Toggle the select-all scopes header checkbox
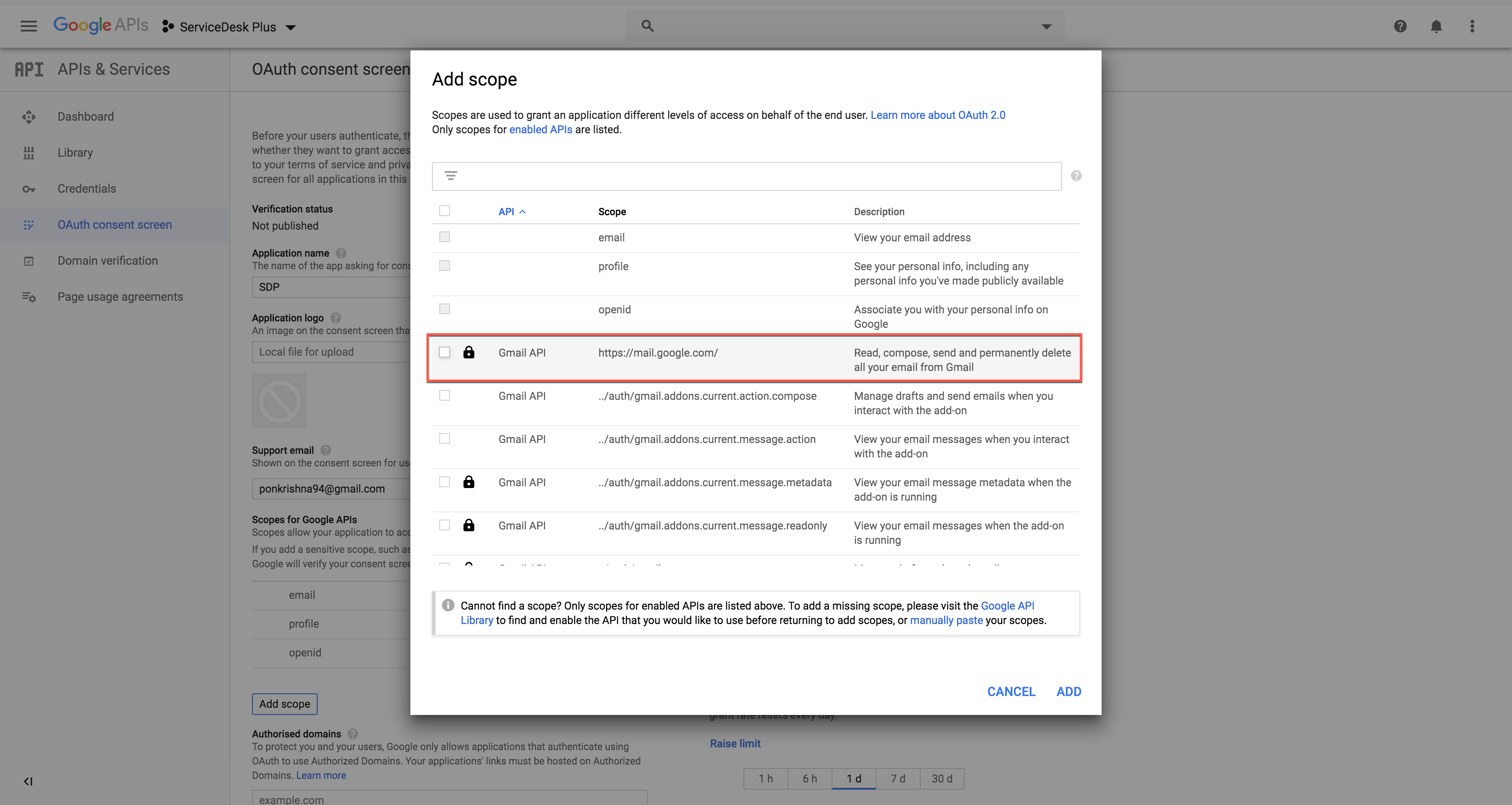The height and width of the screenshot is (805, 1512). click(444, 211)
